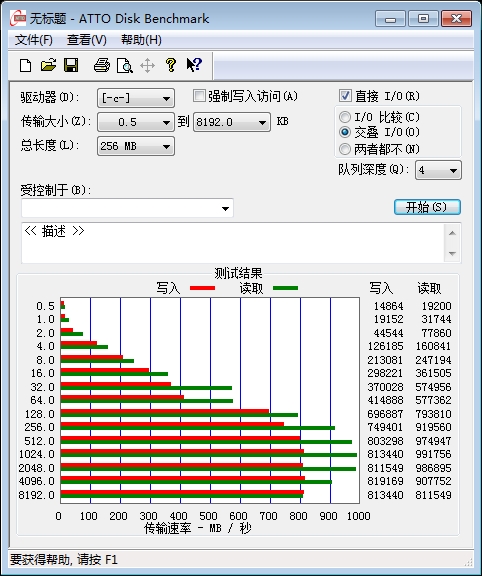Click the 传输速率 - MB / 秒 axis label

(198, 528)
